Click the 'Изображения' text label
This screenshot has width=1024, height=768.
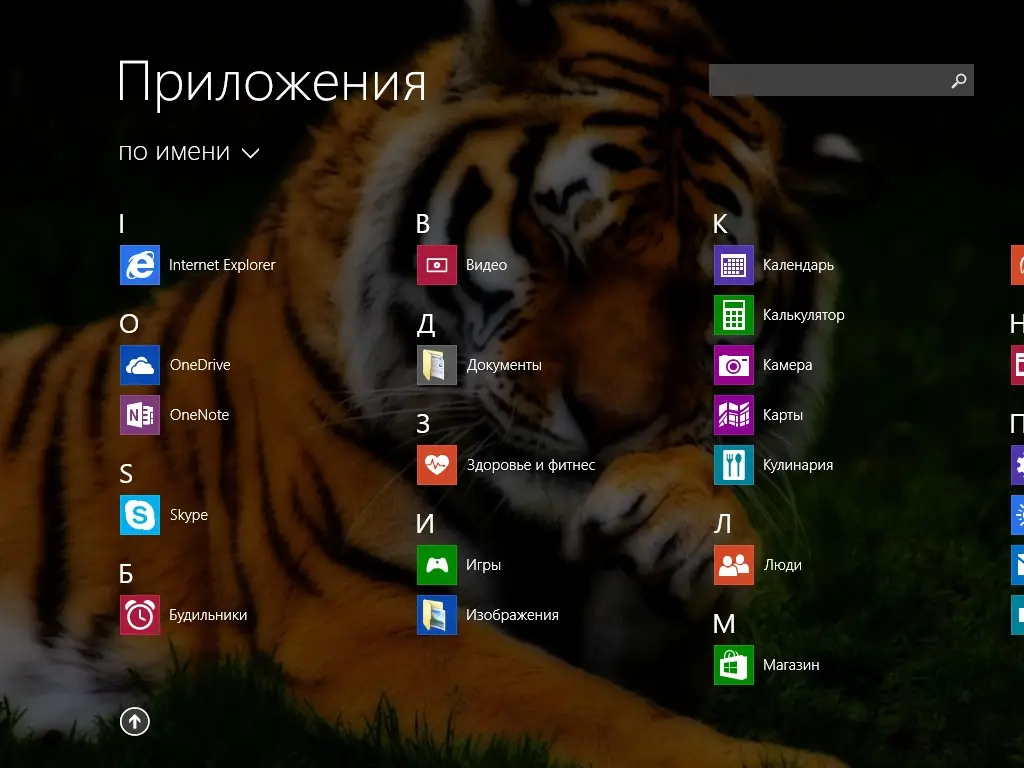[x=513, y=615]
